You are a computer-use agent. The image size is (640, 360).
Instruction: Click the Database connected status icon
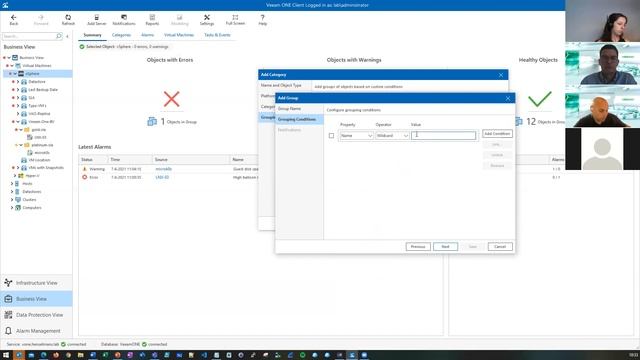144,344
